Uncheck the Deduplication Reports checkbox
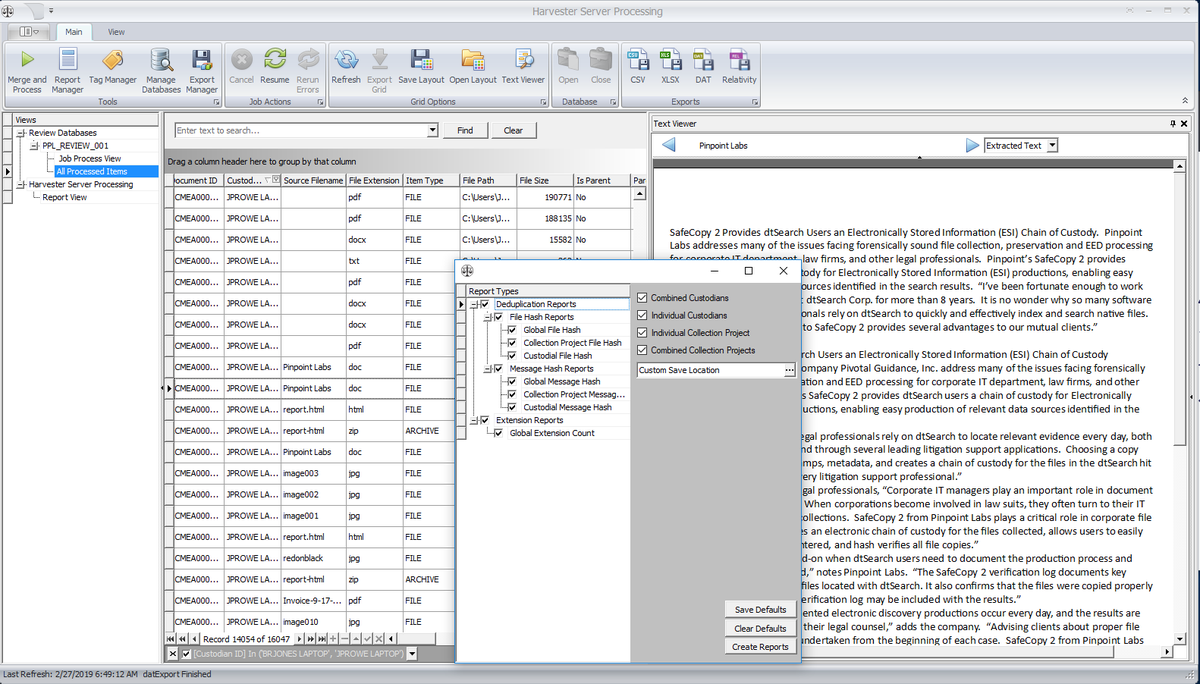The height and width of the screenshot is (684, 1200). pos(485,304)
